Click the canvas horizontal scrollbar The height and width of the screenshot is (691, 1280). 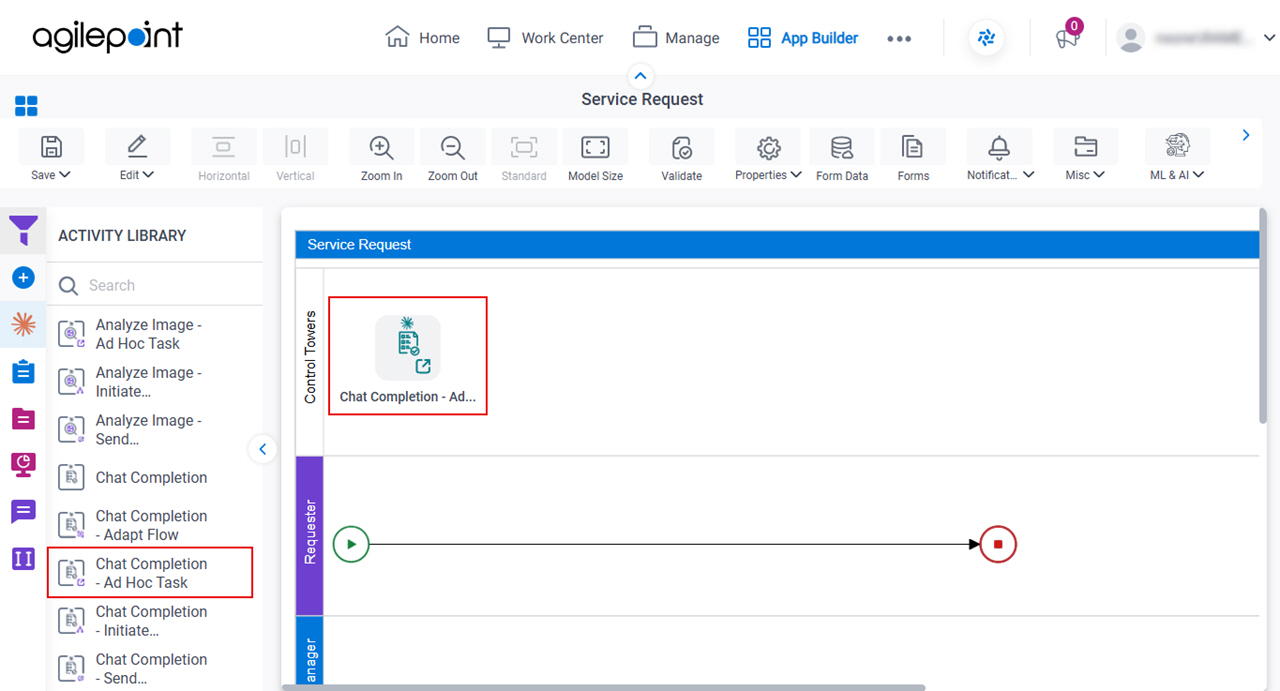pos(603,687)
